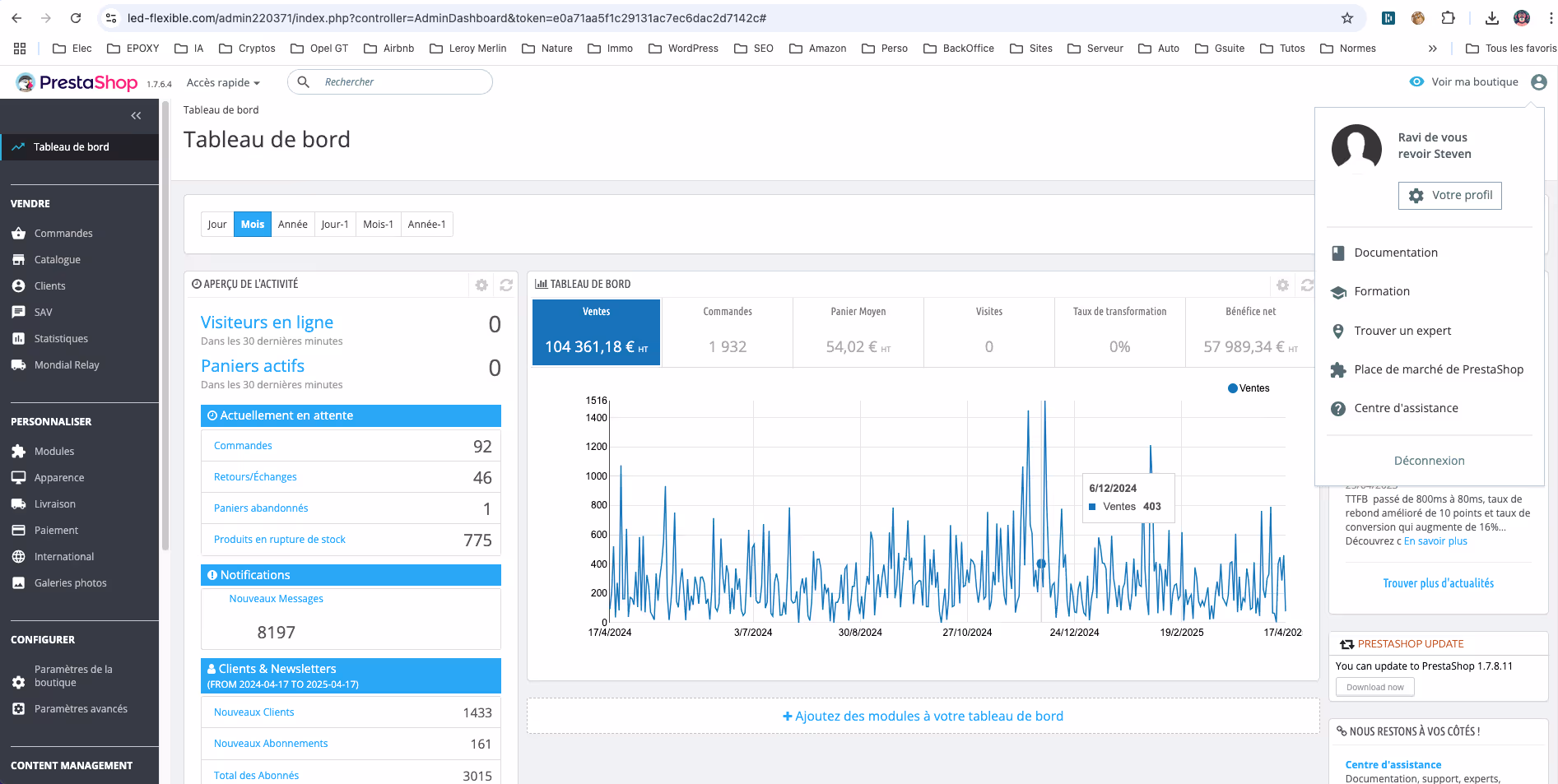Click the International globe icon
1558x784 pixels.
19,557
